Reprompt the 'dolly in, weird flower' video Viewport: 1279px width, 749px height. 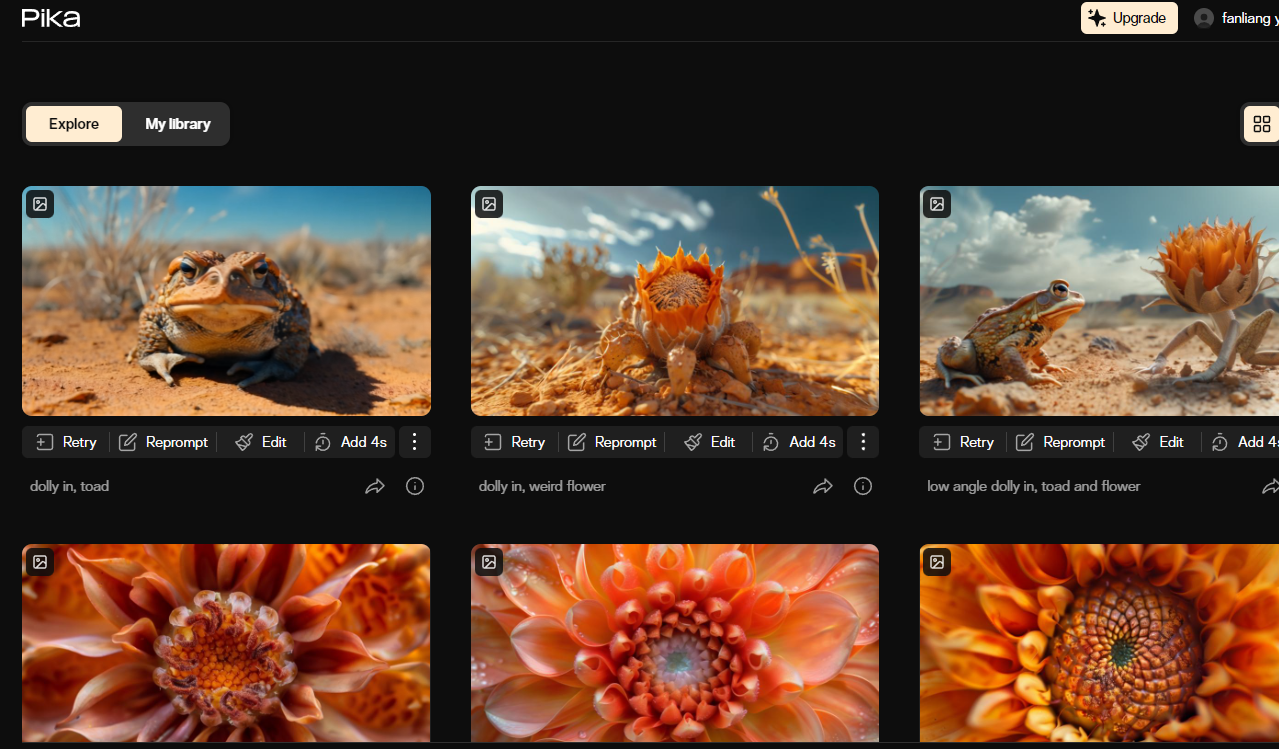(x=613, y=442)
